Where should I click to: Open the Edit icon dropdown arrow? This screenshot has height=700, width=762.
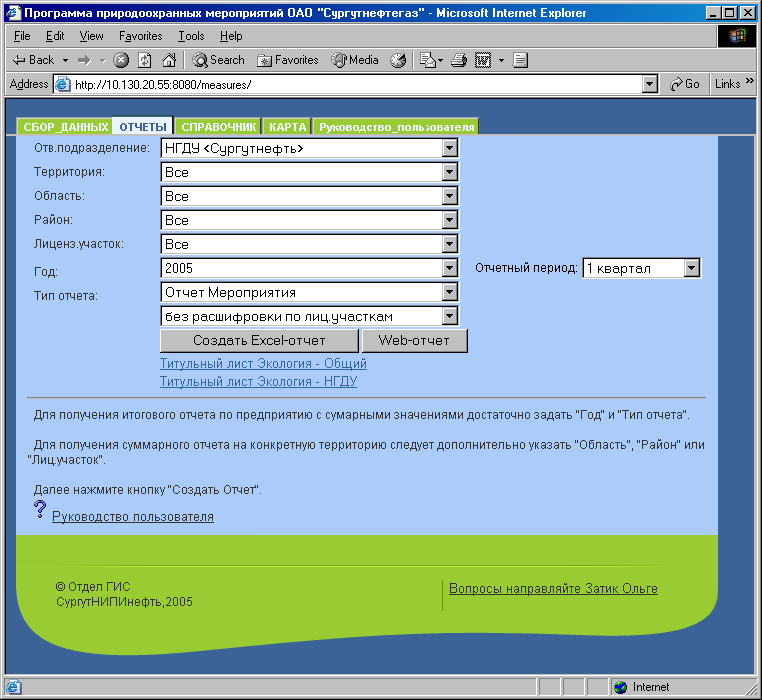(502, 61)
